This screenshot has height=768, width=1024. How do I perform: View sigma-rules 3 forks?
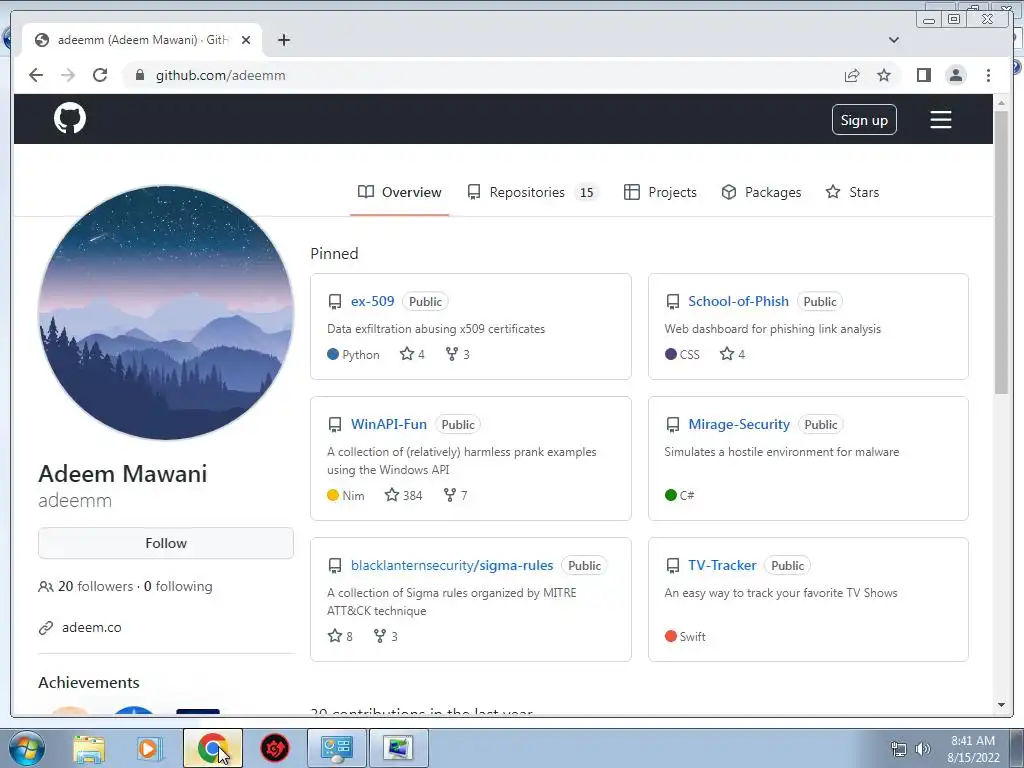[385, 636]
